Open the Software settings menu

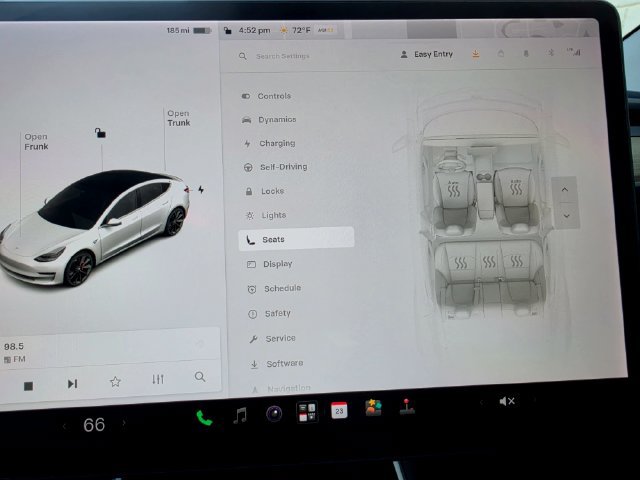pyautogui.click(x=277, y=363)
